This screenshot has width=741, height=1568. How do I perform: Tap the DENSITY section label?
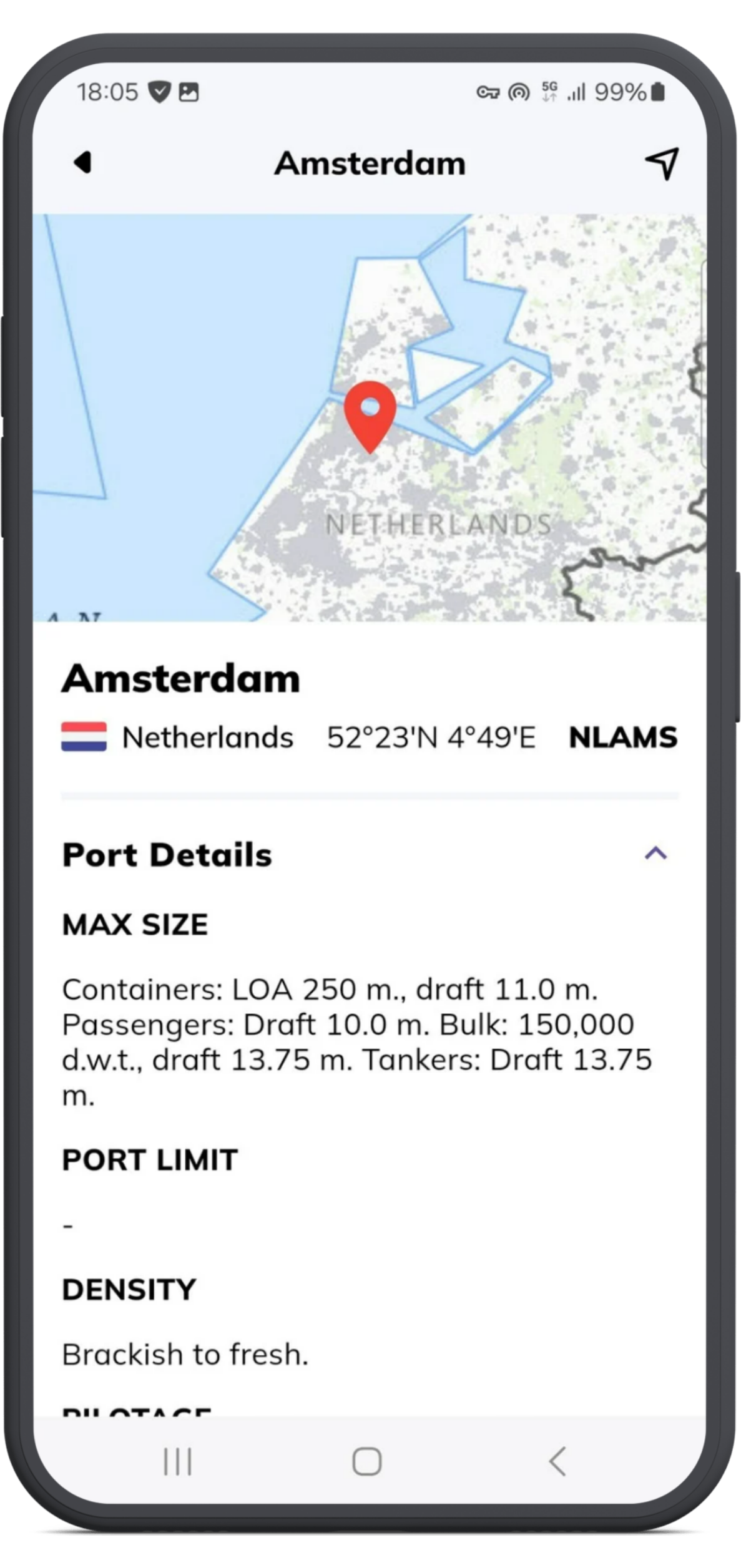pos(129,1289)
